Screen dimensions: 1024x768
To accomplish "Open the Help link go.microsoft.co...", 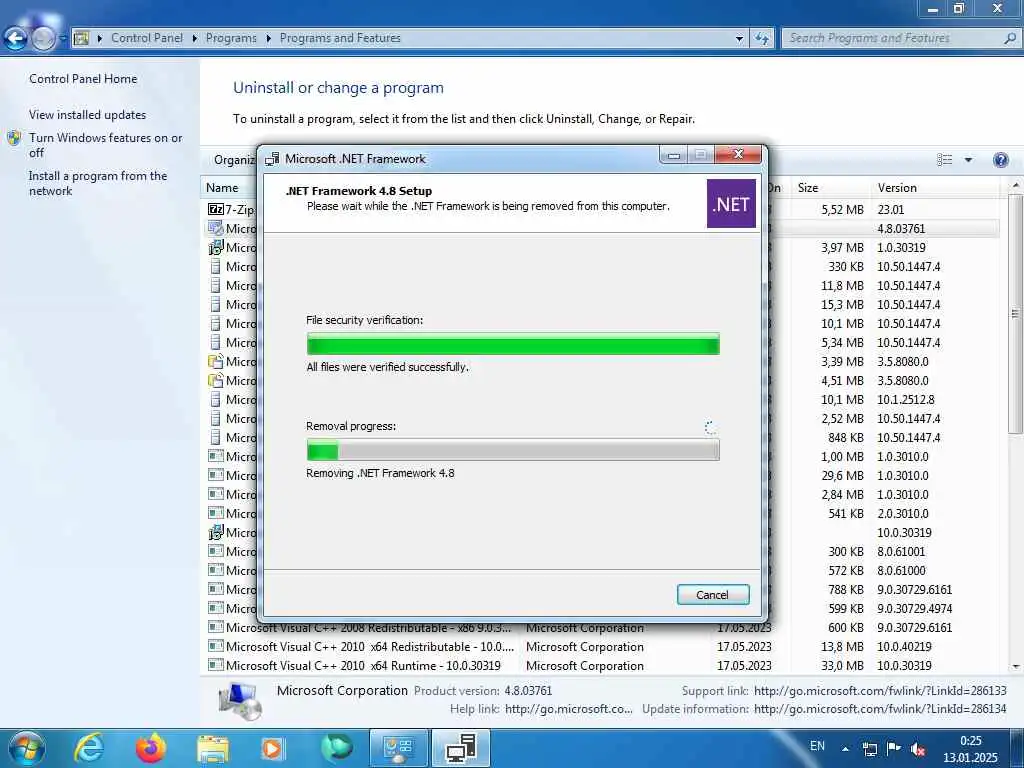I will pyautogui.click(x=568, y=709).
